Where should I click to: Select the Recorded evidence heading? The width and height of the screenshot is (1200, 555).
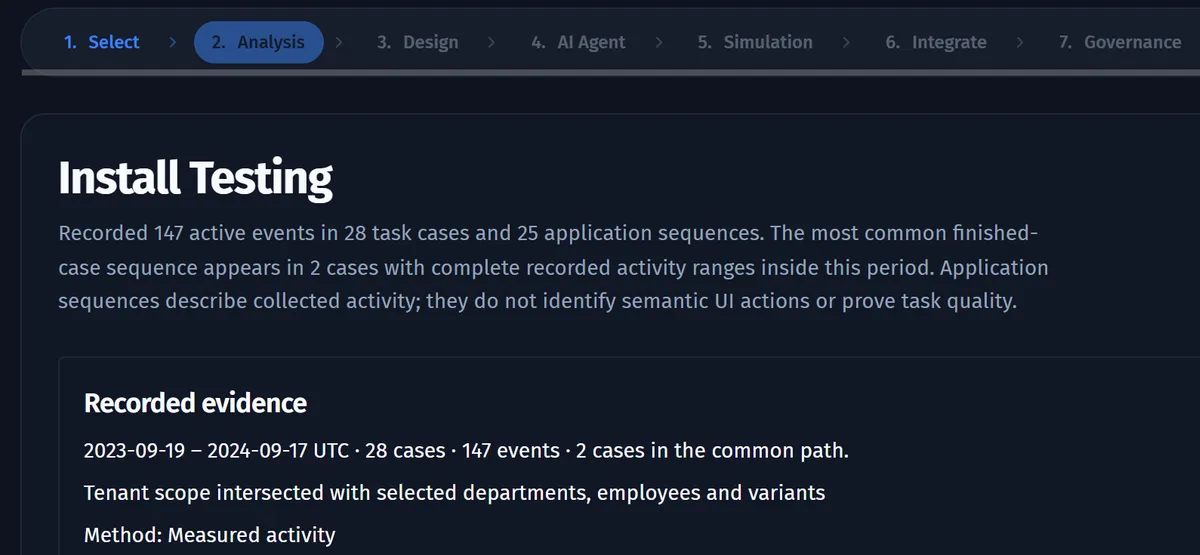[x=195, y=403]
